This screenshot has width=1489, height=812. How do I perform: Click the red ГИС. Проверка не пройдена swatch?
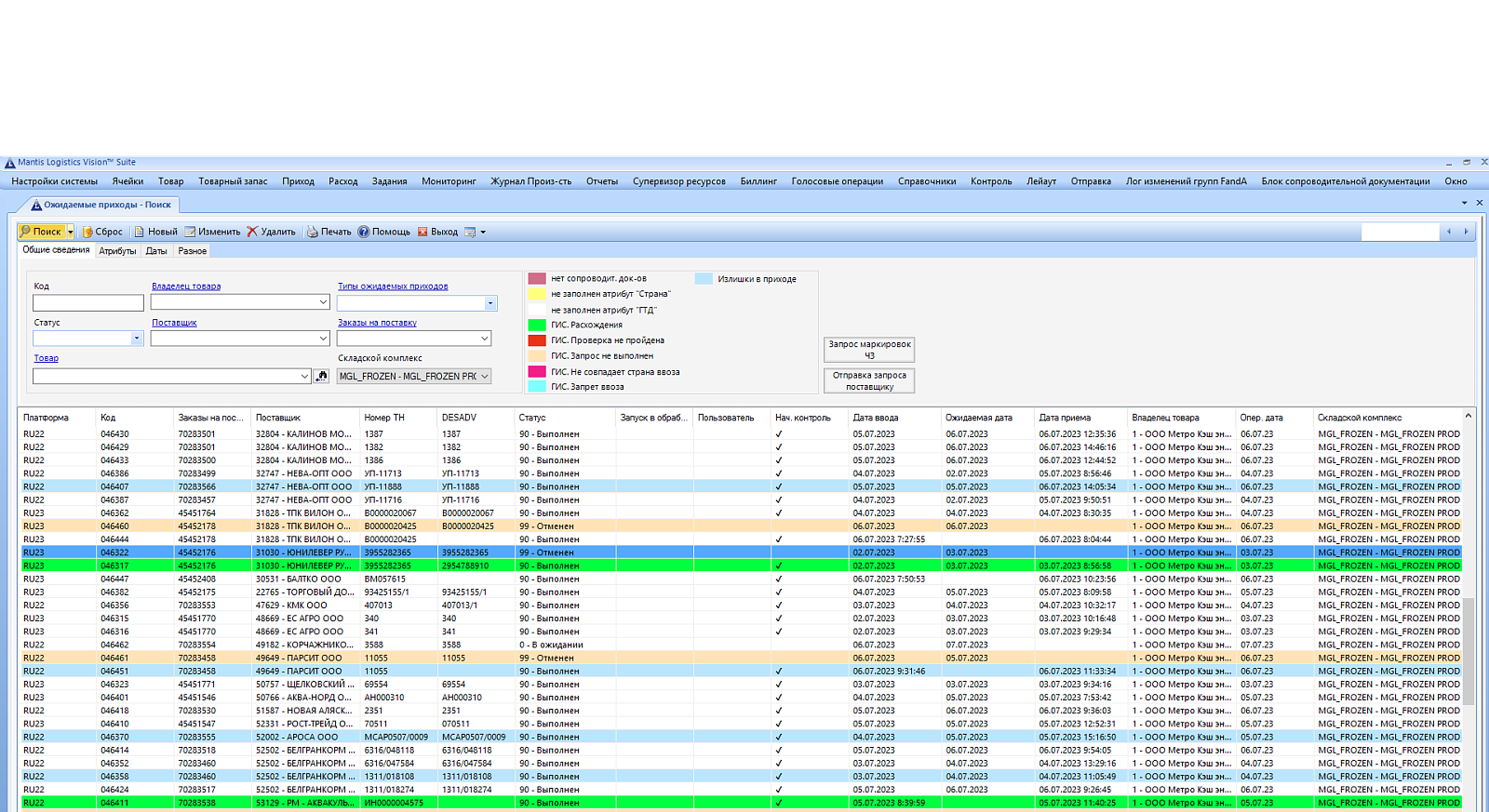pos(537,340)
